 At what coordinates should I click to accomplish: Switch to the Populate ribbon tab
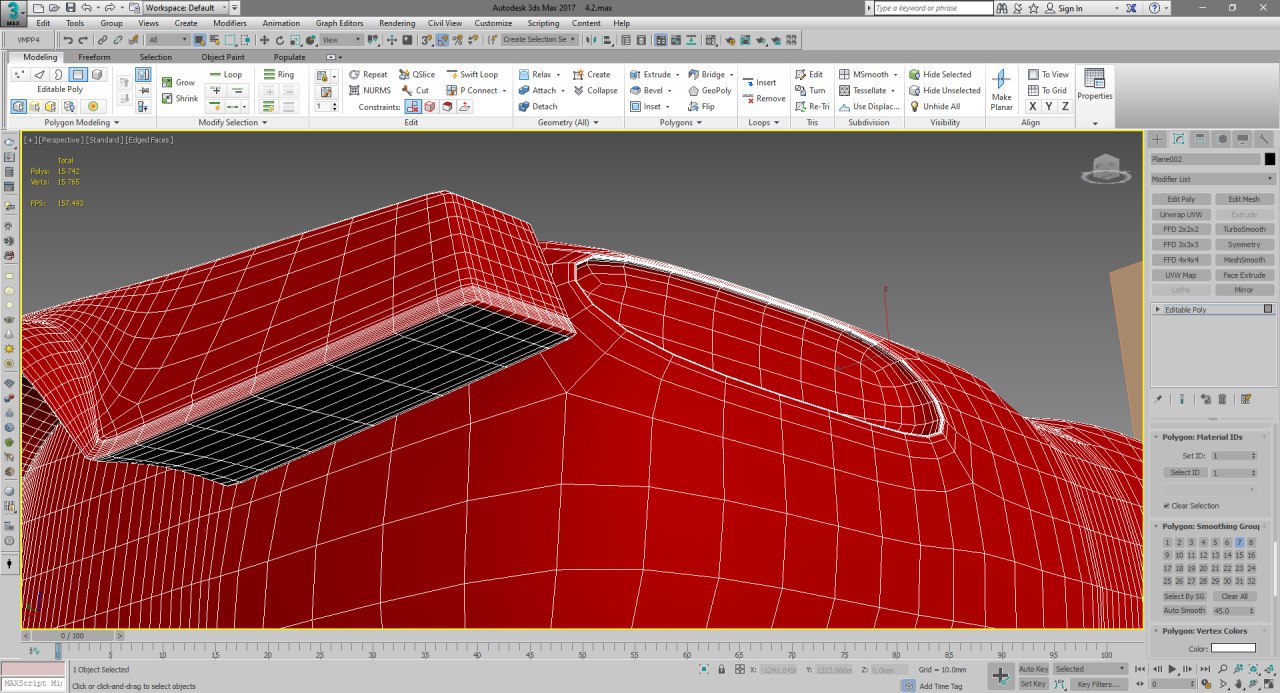[x=290, y=57]
